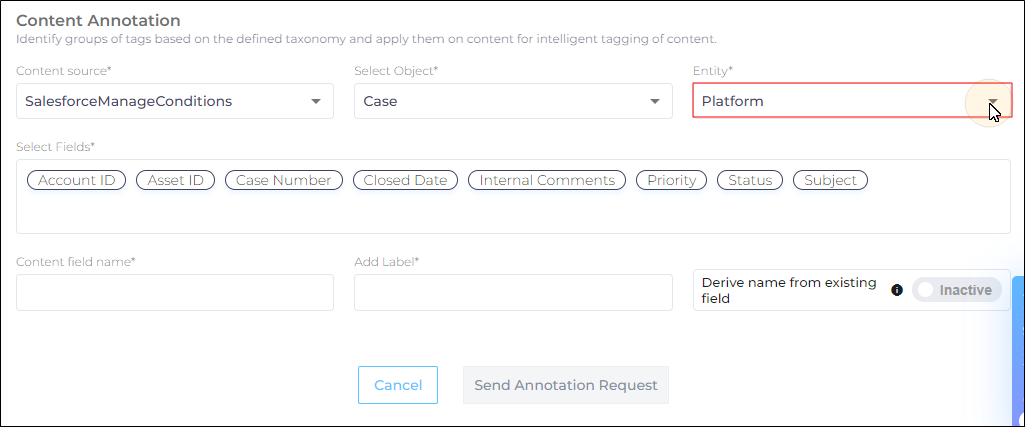Choose the Case Number field chip
Viewport: 1025px width, 427px height.
[x=284, y=180]
